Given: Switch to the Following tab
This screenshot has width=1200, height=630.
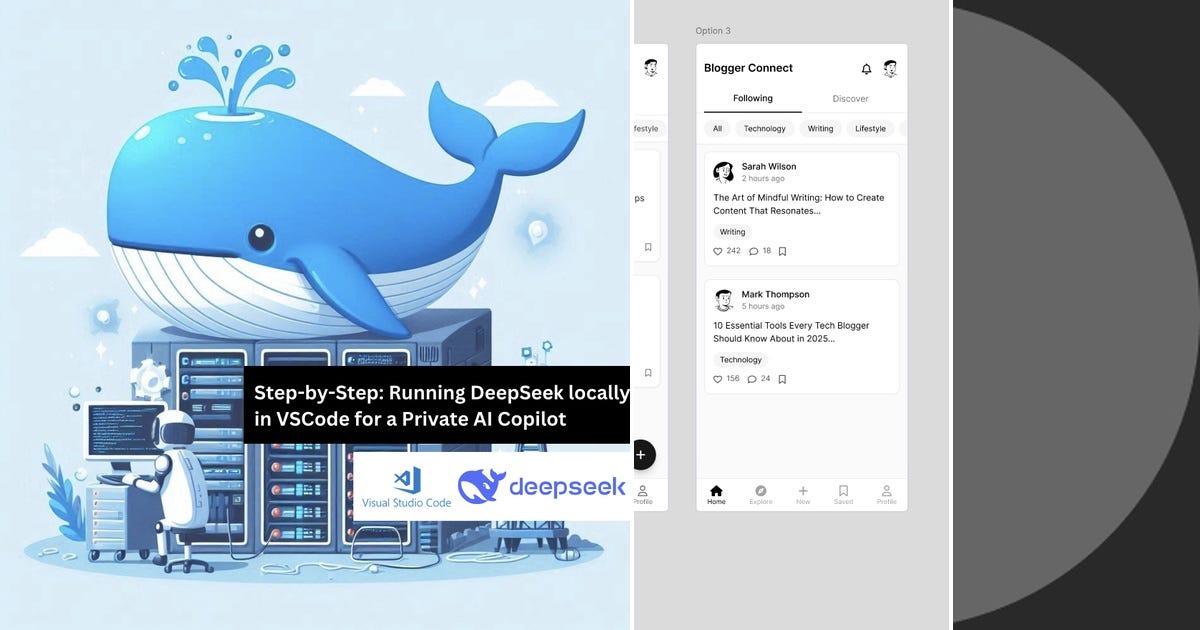Looking at the screenshot, I should tap(753, 98).
